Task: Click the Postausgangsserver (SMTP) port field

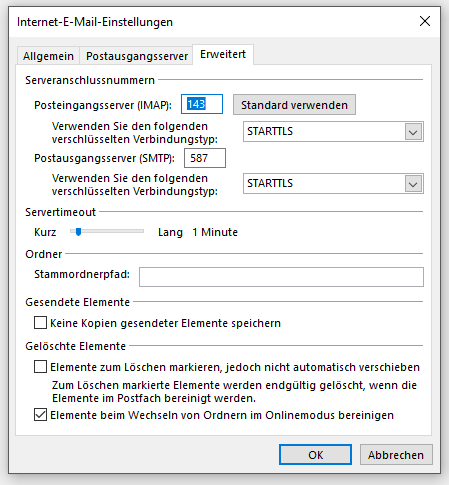Action: [x=205, y=158]
